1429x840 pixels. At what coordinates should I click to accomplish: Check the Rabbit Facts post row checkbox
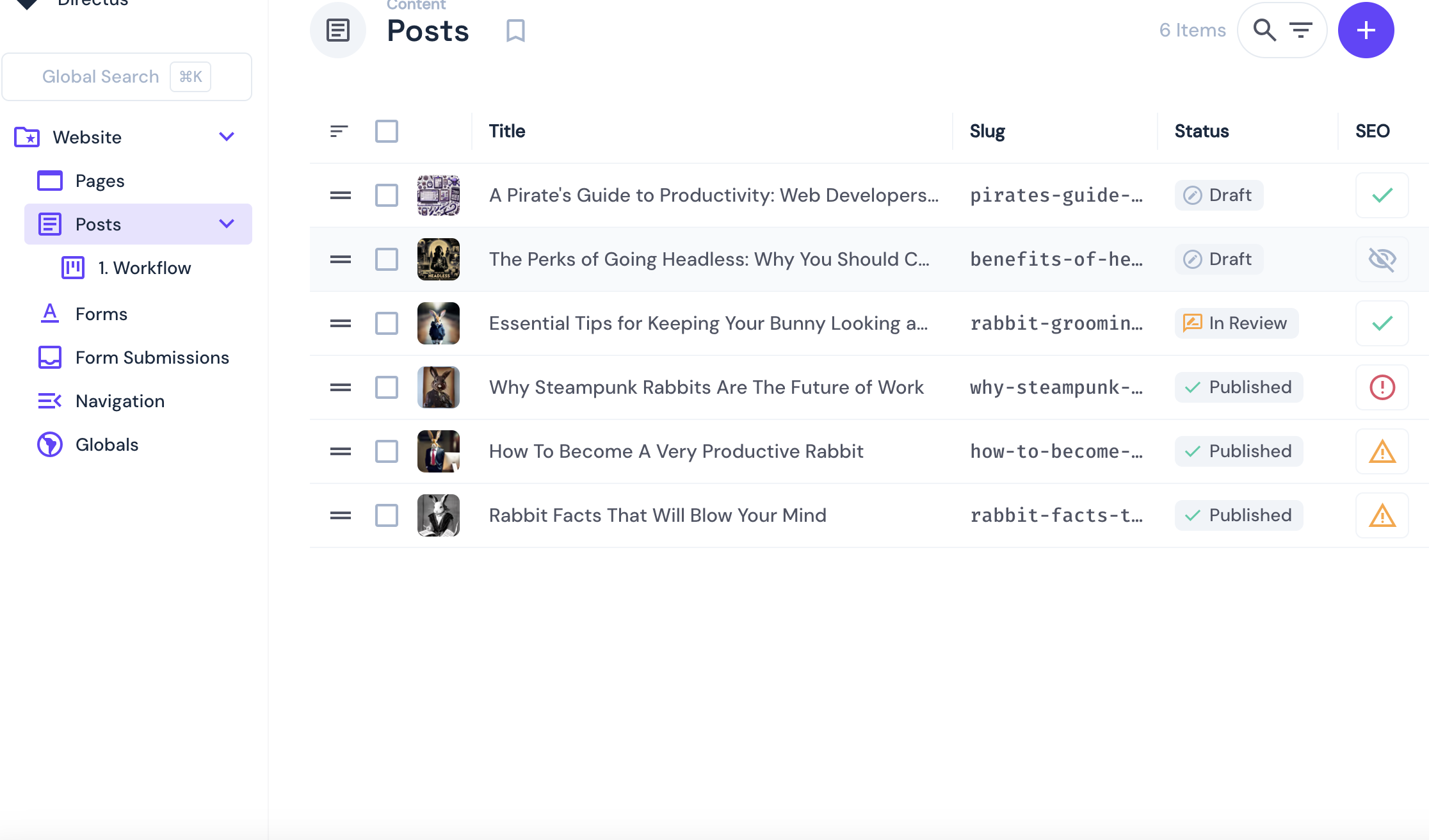tap(387, 515)
